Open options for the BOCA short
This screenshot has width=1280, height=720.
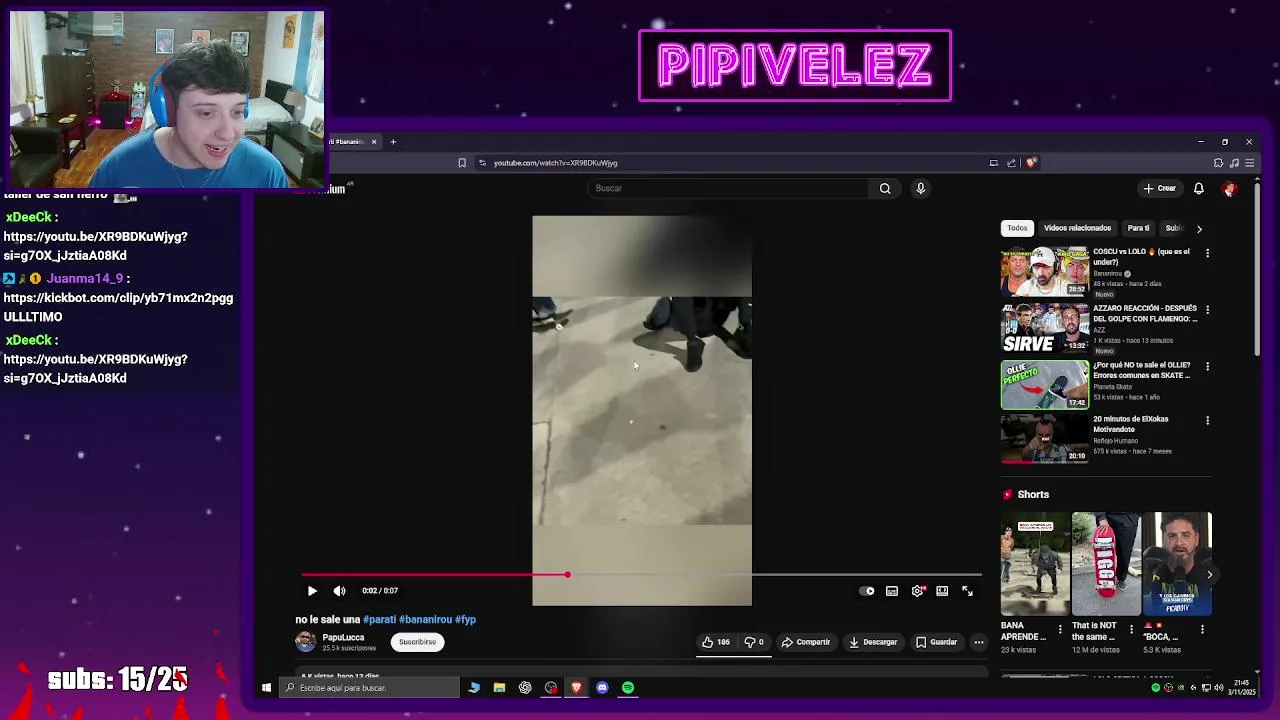(1202, 630)
